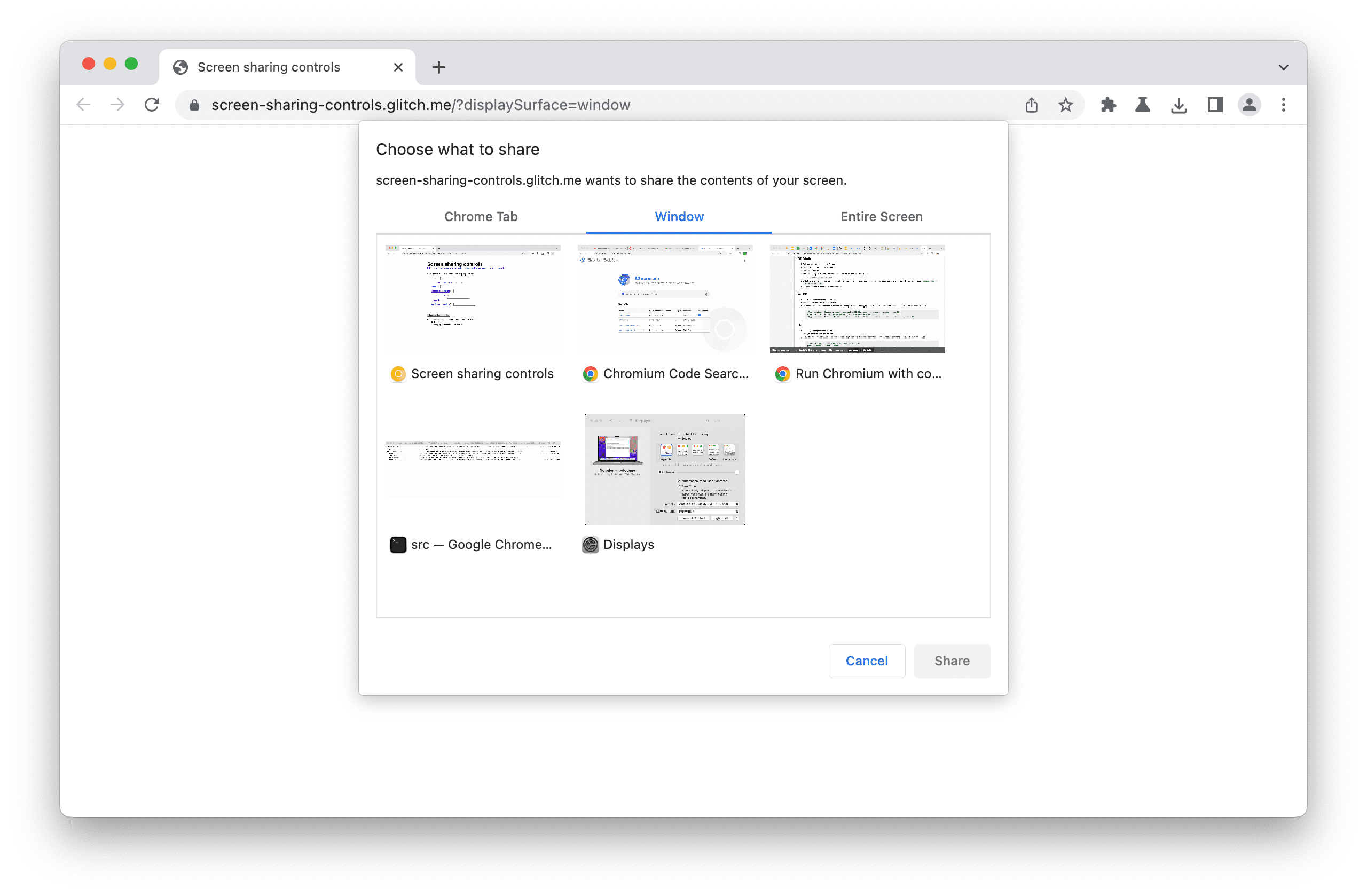Click the Screen sharing controls favicon icon

point(397,374)
